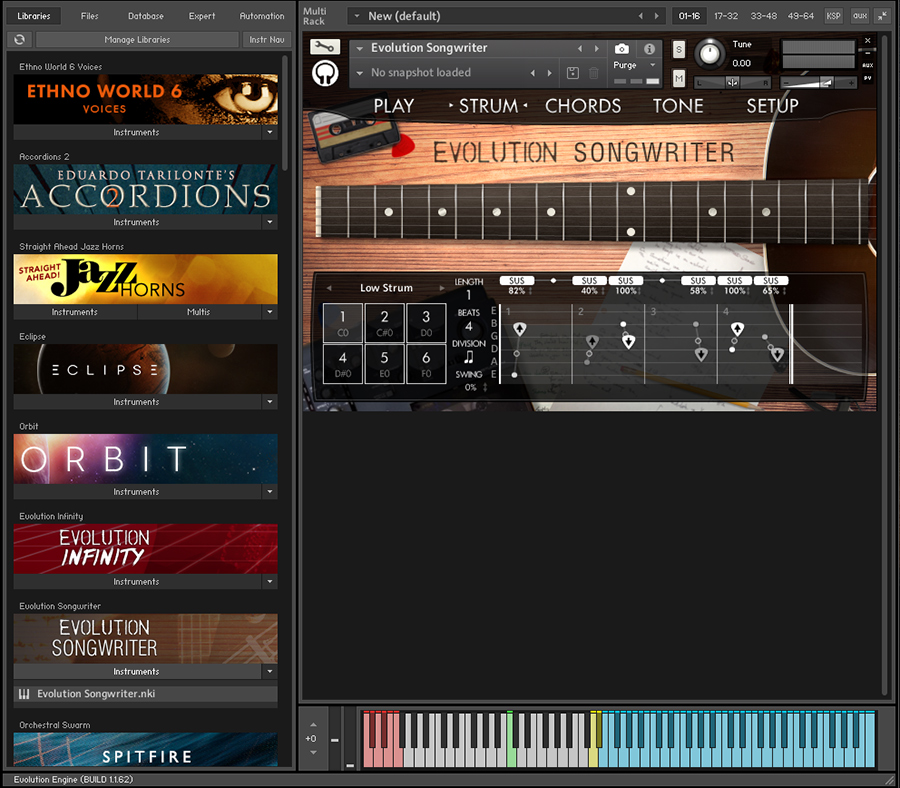Delete the snapshot with the trash icon

pyautogui.click(x=593, y=73)
